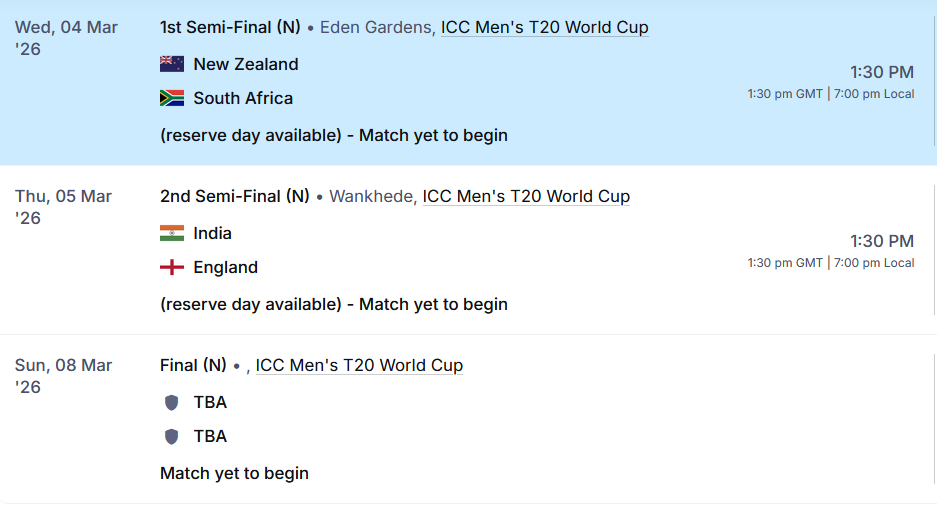Open ICC Men's T20 World Cup link in 1st Semi-Final
The height and width of the screenshot is (515, 937).
click(544, 28)
